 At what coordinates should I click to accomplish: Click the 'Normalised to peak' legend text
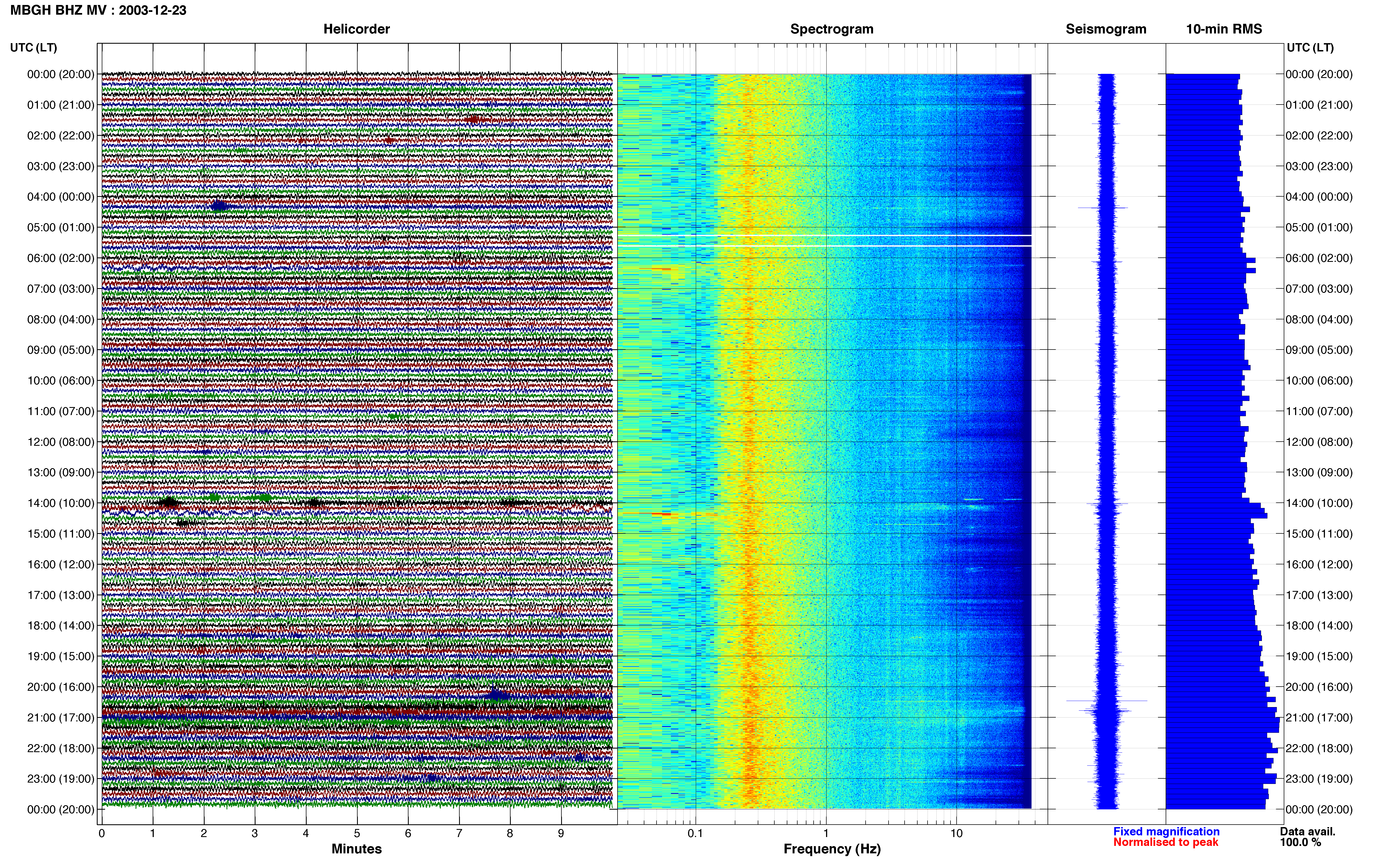point(1165,842)
